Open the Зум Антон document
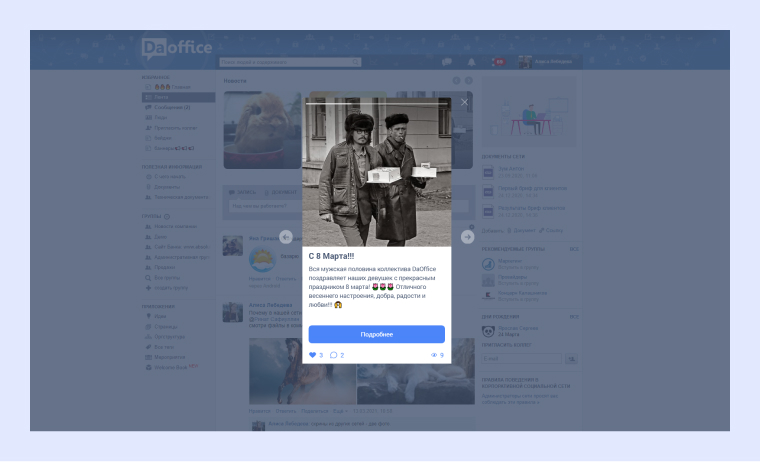The height and width of the screenshot is (462, 760). coord(511,172)
